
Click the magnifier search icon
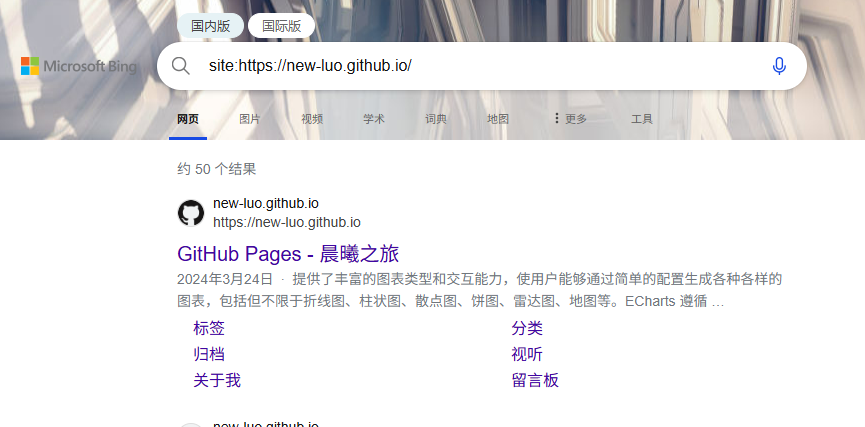[180, 66]
